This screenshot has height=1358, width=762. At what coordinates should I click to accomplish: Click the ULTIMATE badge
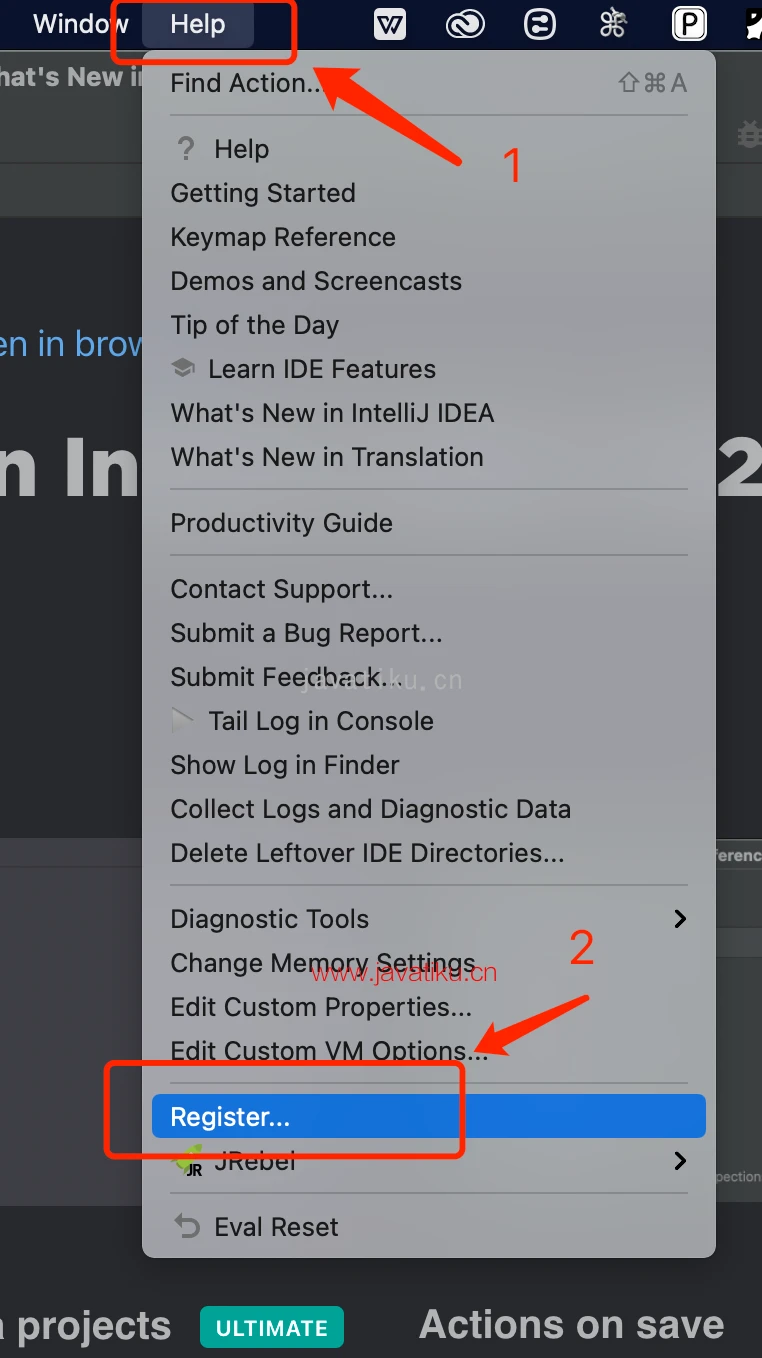pyautogui.click(x=271, y=1327)
